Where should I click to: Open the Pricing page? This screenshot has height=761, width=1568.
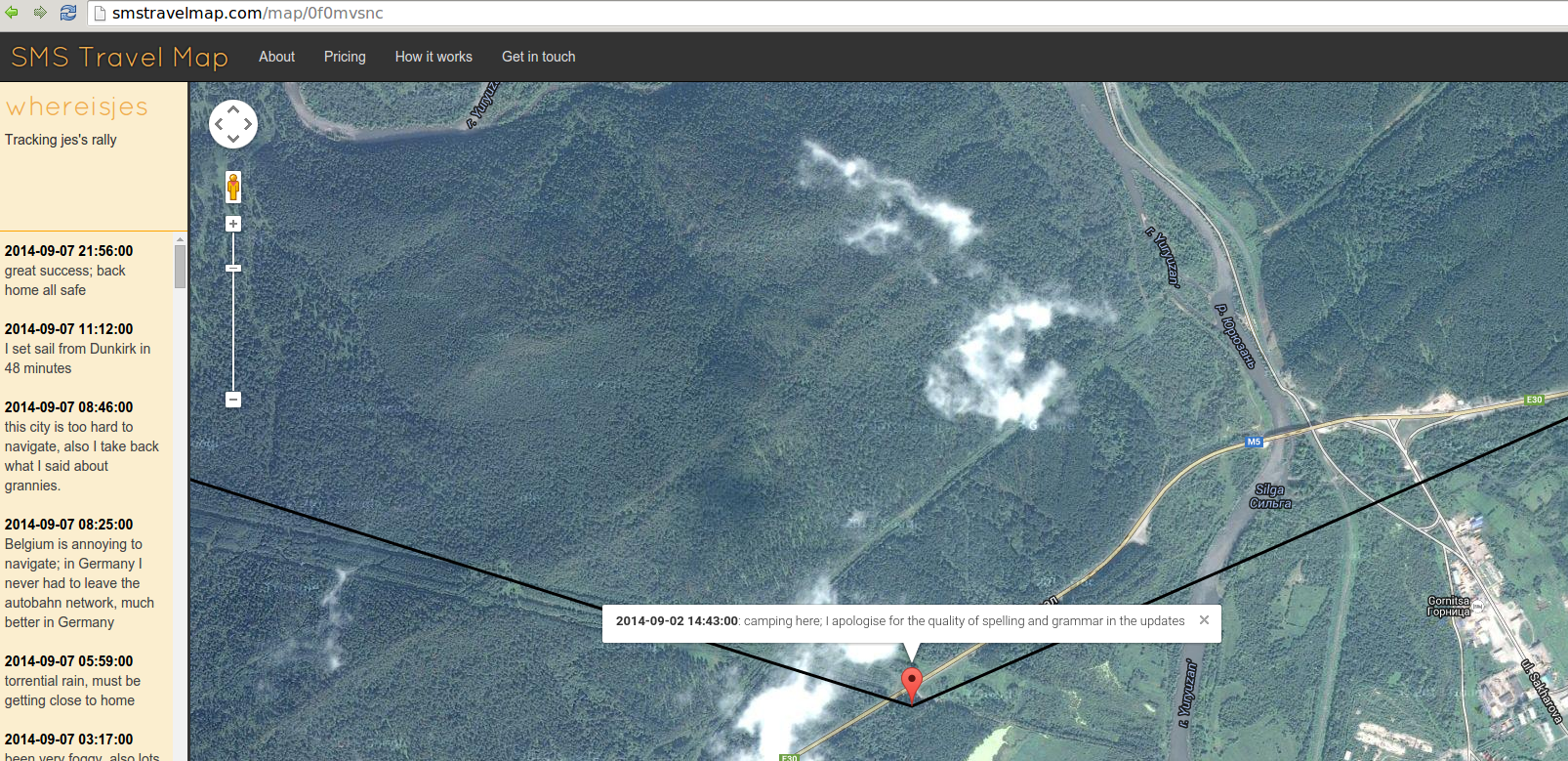click(345, 57)
